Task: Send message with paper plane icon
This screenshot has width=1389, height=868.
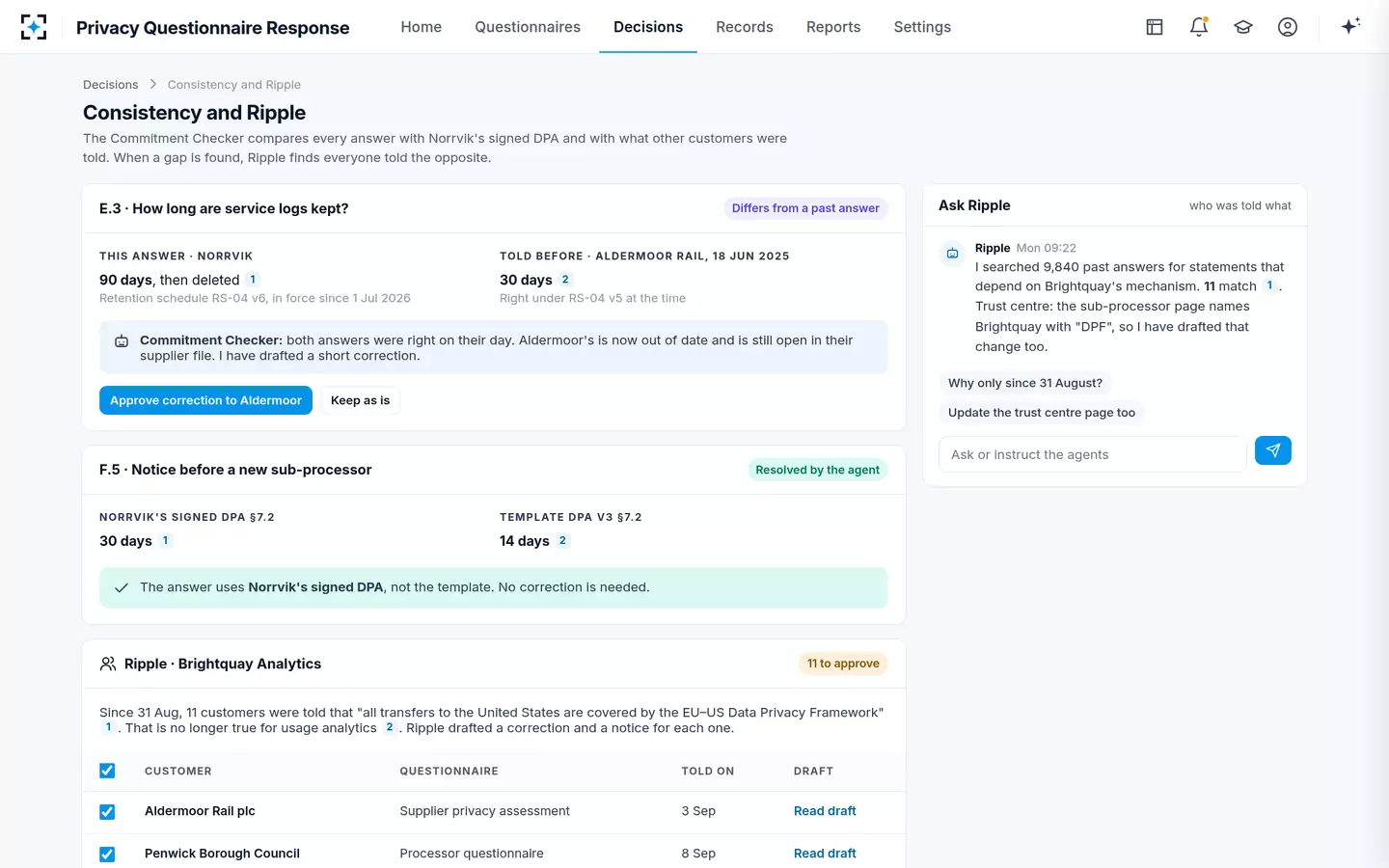Action: (x=1273, y=450)
